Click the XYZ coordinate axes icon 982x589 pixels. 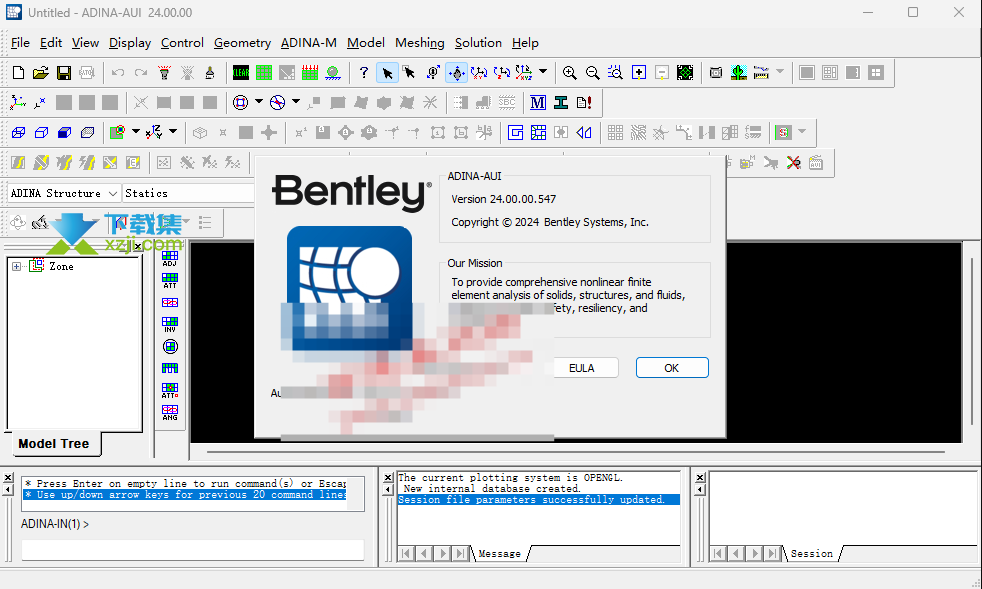pyautogui.click(x=18, y=103)
